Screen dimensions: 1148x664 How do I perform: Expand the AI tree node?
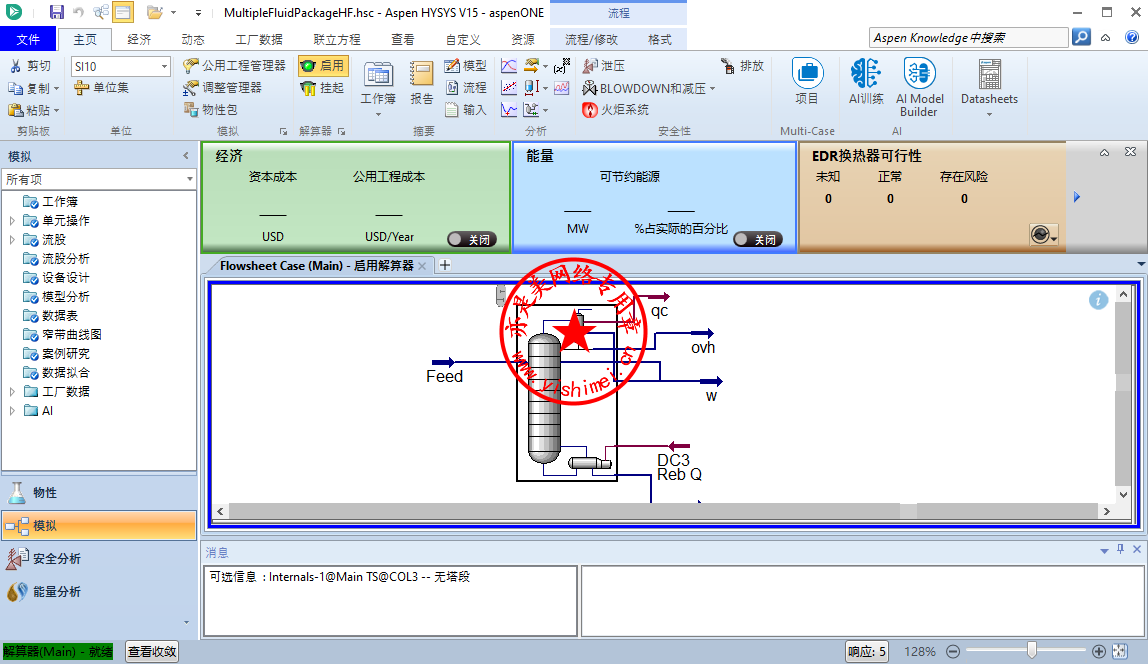(12, 411)
